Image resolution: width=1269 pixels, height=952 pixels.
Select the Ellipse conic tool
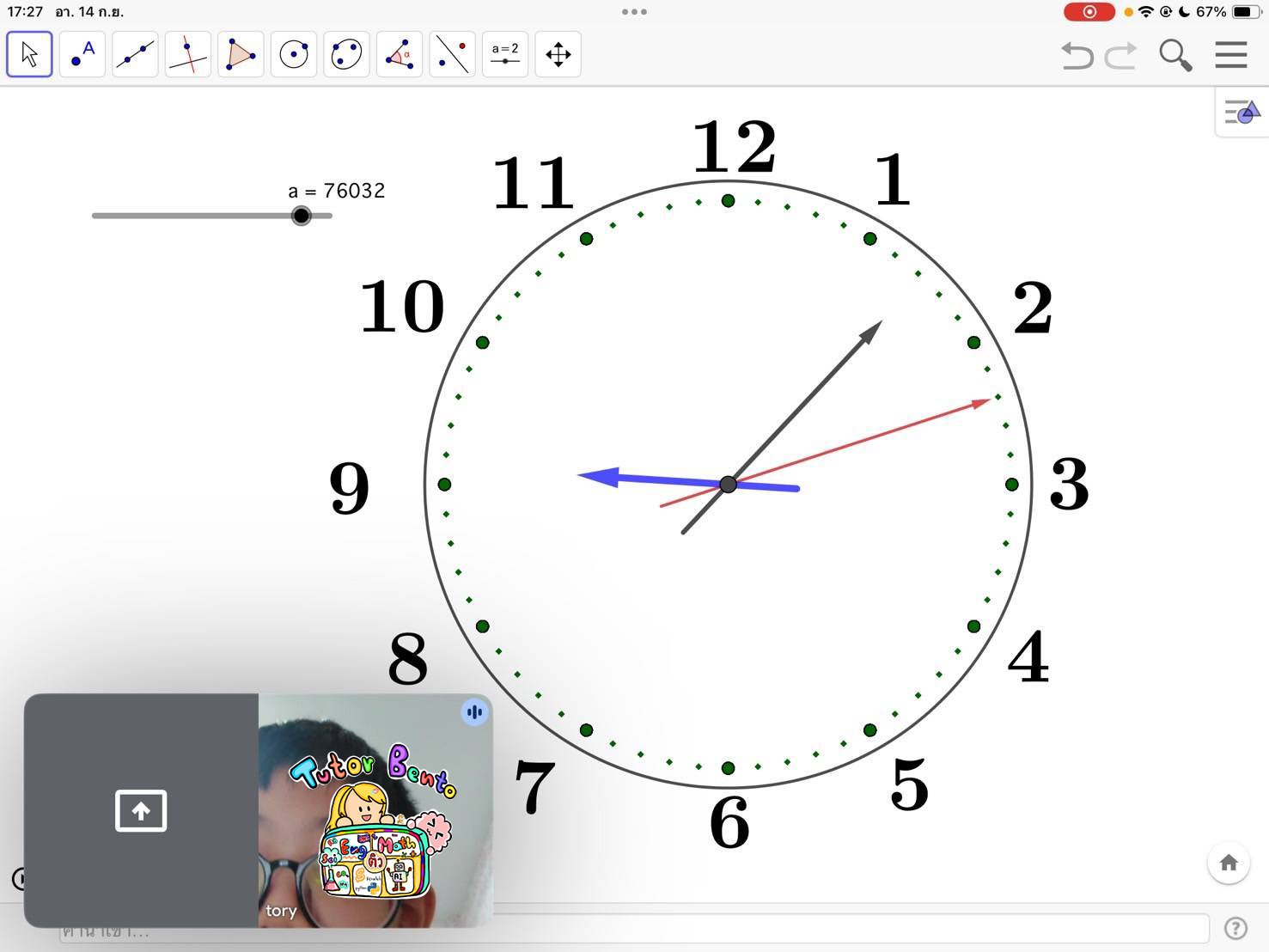(x=346, y=53)
